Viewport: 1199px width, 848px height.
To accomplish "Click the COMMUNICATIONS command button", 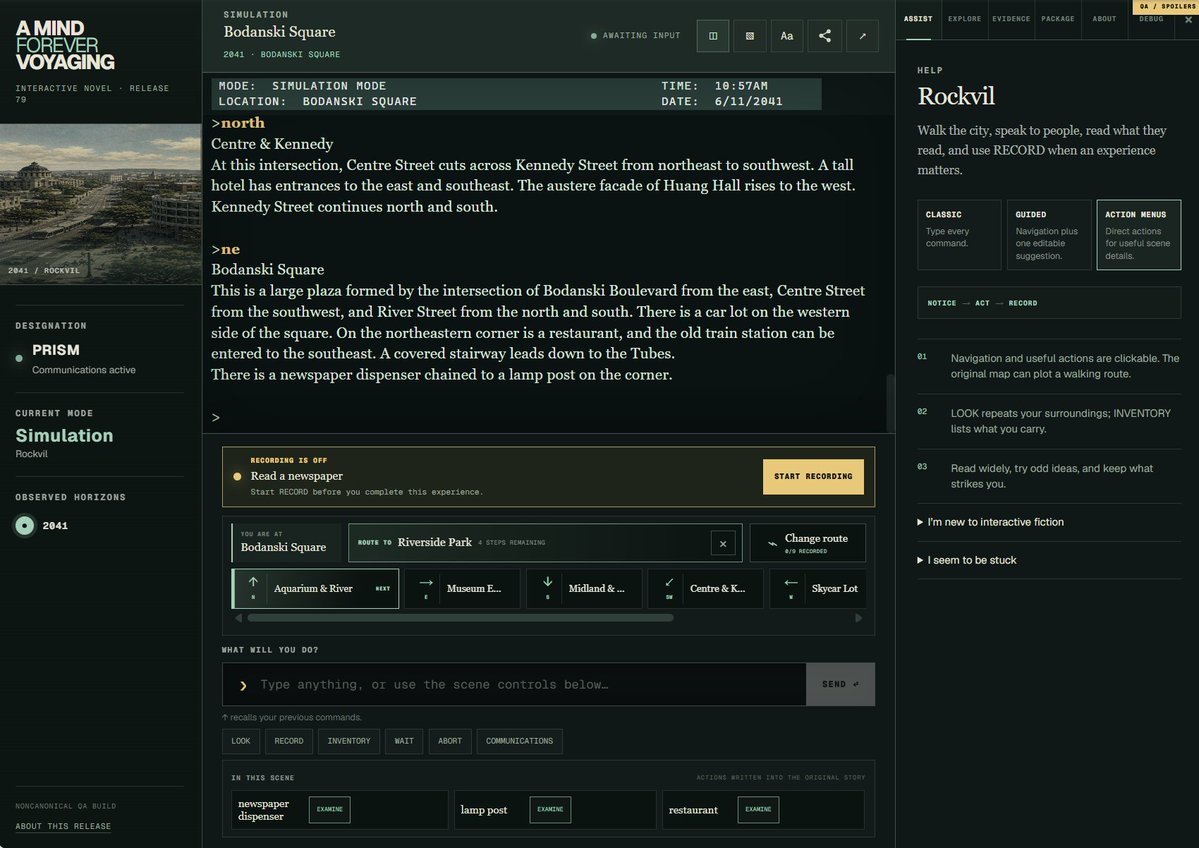I will coord(519,741).
